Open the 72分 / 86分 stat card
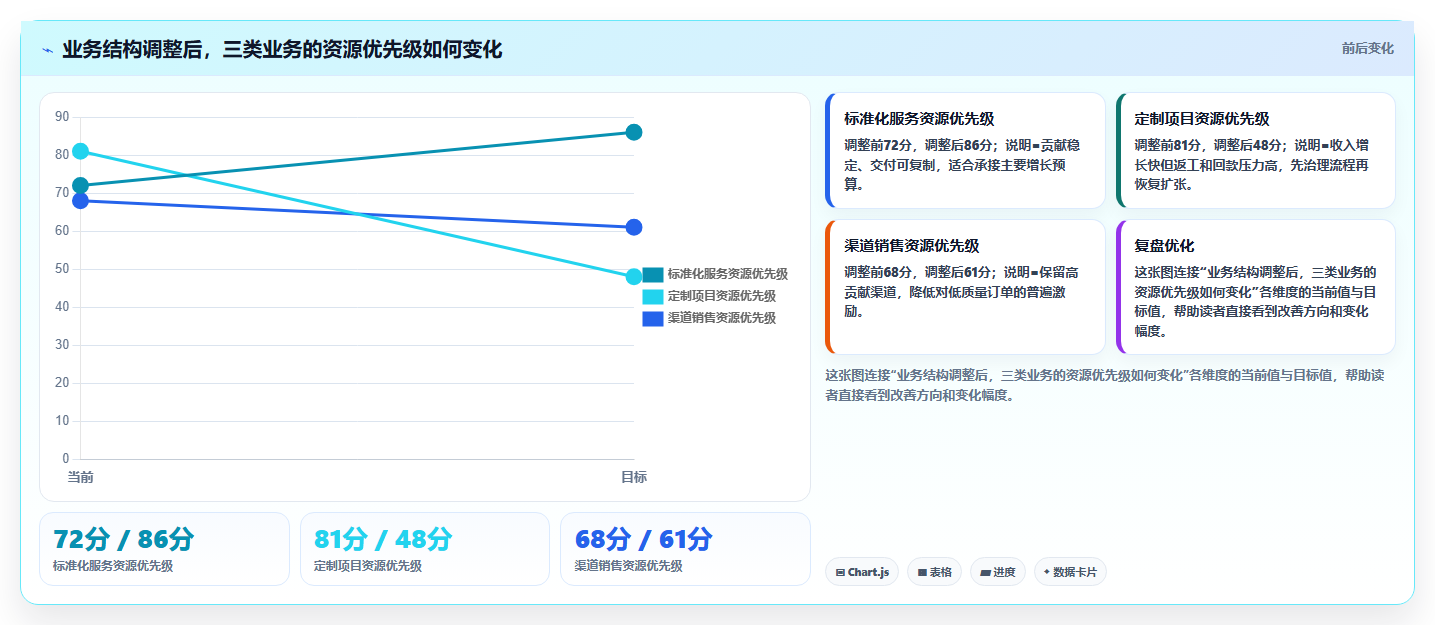This screenshot has height=625, width=1435. [x=164, y=549]
